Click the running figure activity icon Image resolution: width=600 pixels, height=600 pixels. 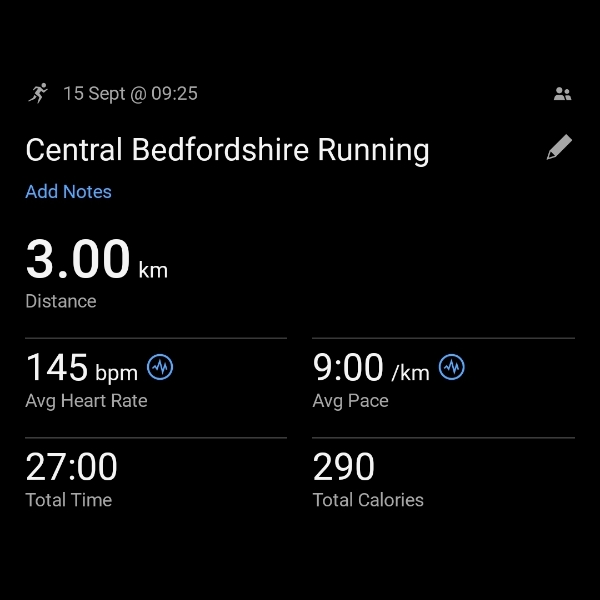[38, 93]
